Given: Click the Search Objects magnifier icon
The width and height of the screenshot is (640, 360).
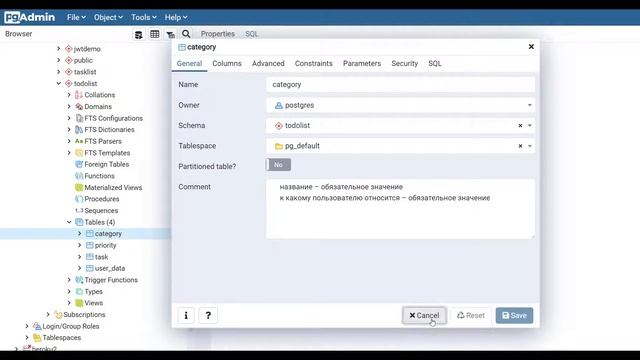Looking at the screenshot, I should click(186, 34).
